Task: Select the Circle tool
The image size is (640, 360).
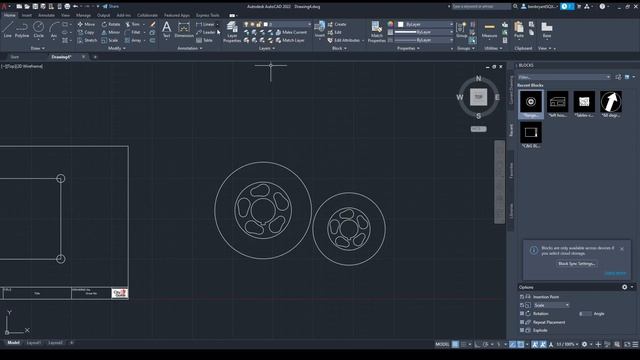Action: point(38,30)
